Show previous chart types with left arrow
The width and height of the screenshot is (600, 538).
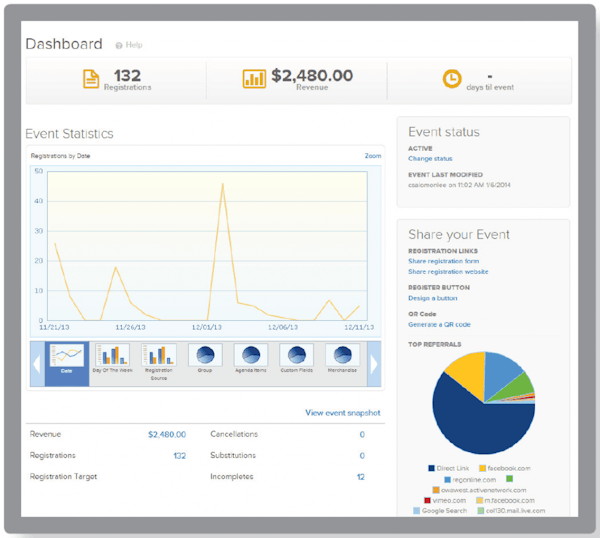coord(37,364)
